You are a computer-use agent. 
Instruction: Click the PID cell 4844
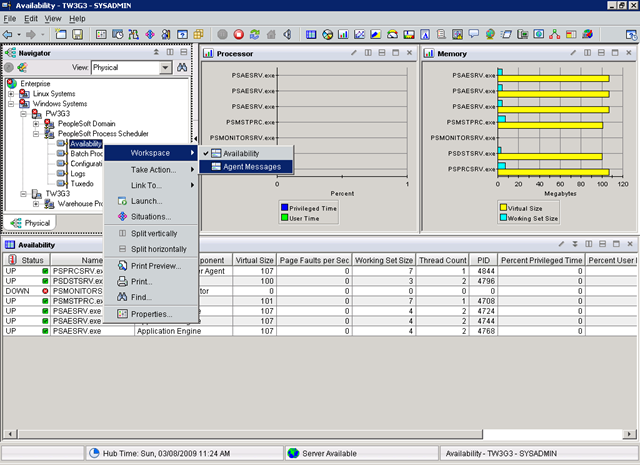(483, 271)
